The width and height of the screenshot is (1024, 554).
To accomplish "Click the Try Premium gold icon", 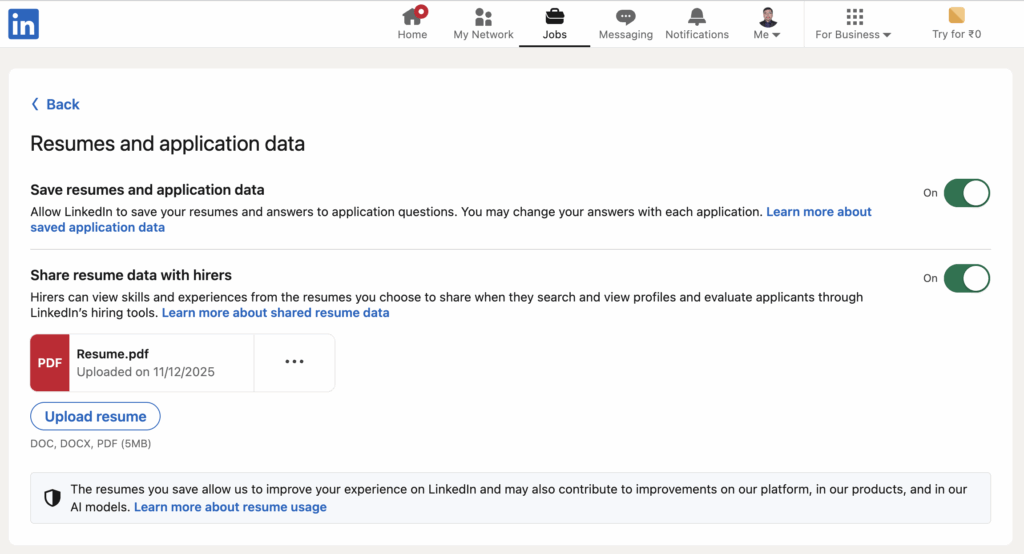I will pos(956,15).
